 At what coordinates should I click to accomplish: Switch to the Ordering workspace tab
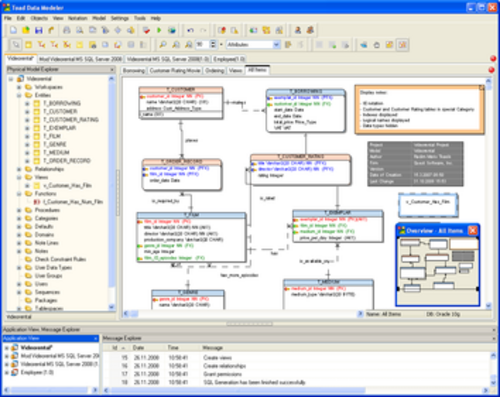coord(214,70)
